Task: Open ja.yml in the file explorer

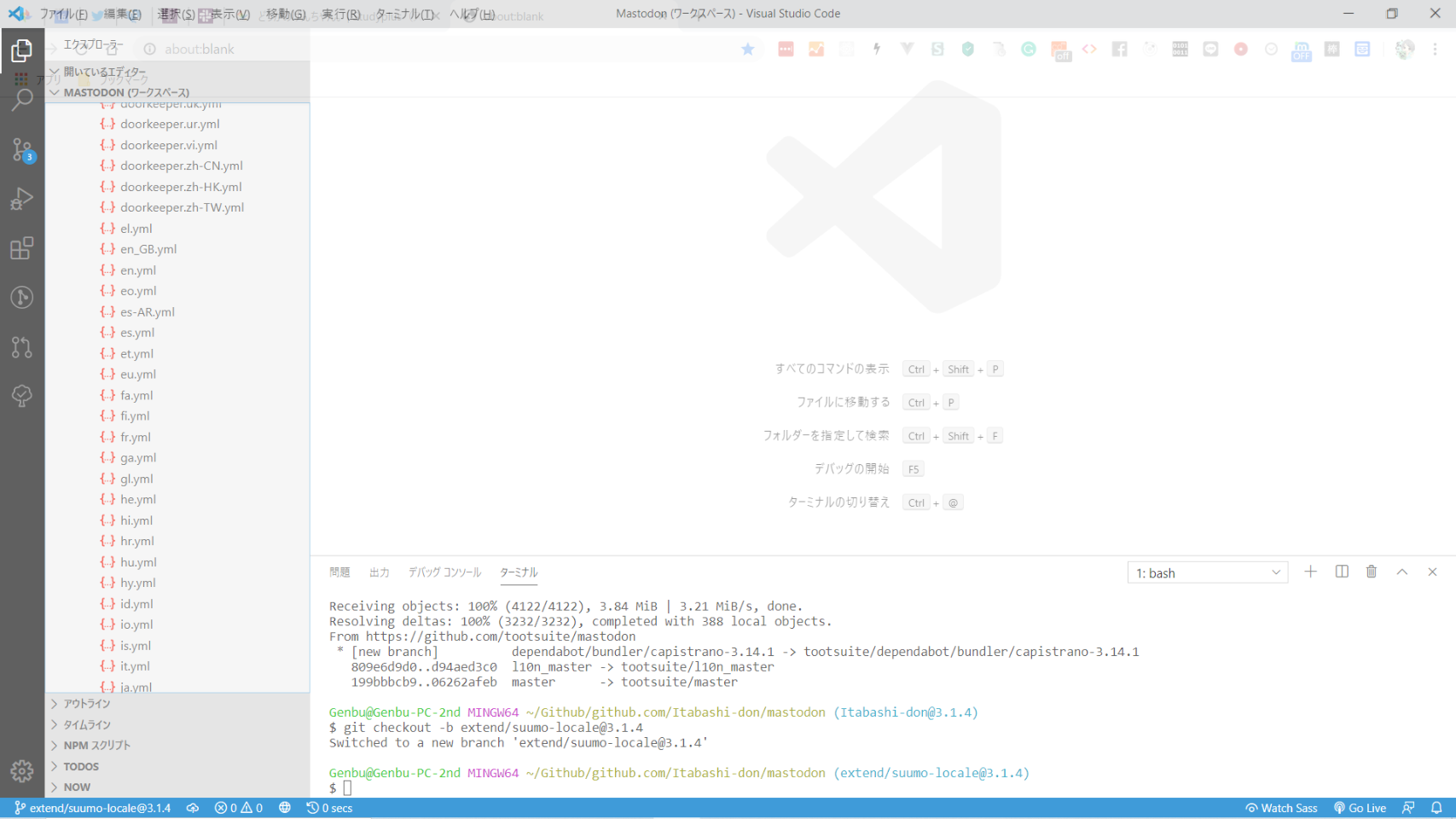Action: 136,687
